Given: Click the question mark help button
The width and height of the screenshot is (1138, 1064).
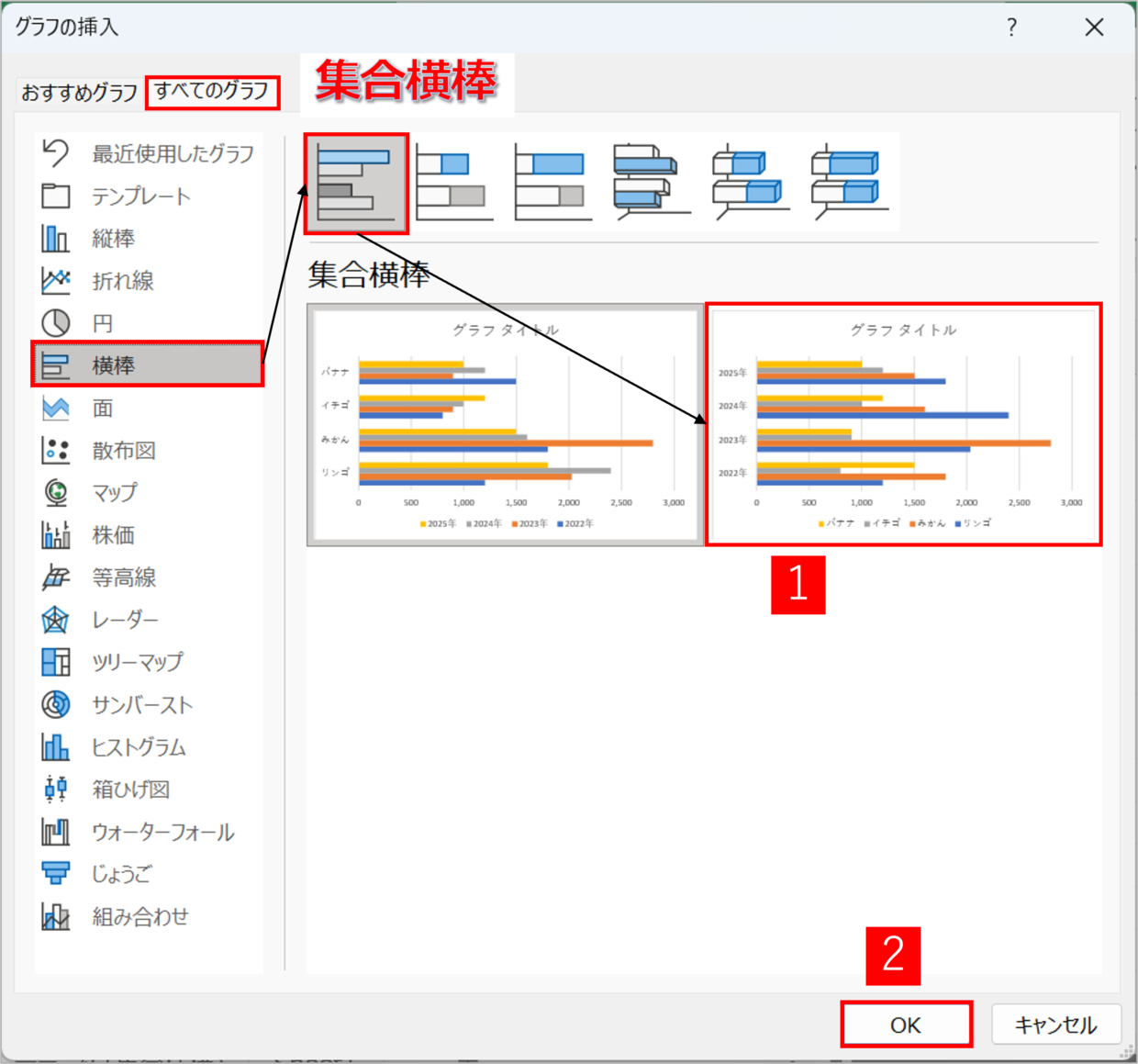Looking at the screenshot, I should (1011, 28).
